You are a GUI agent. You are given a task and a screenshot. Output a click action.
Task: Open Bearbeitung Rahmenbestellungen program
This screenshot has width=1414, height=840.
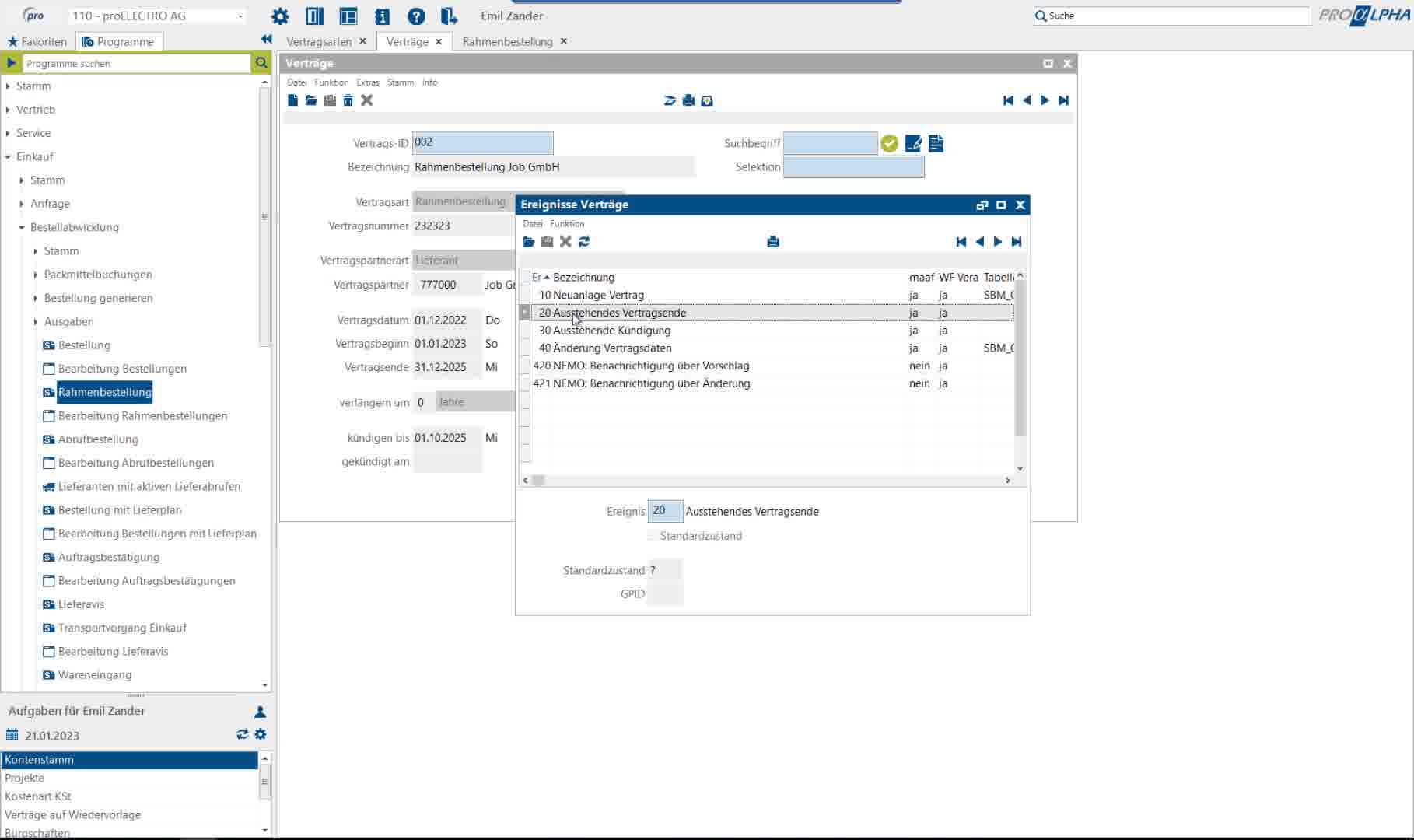(x=142, y=416)
